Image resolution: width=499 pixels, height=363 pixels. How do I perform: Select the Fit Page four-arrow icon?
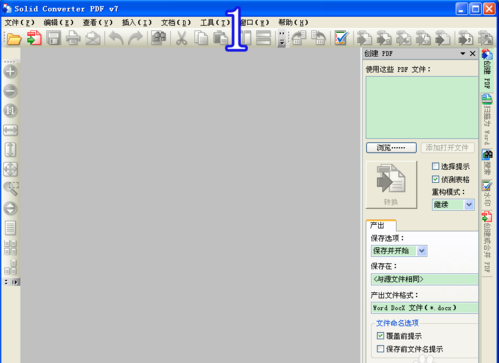coord(10,169)
